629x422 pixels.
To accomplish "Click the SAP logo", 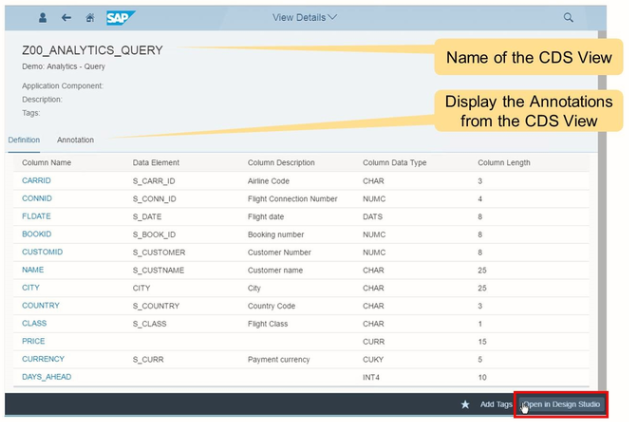I will (120, 18).
